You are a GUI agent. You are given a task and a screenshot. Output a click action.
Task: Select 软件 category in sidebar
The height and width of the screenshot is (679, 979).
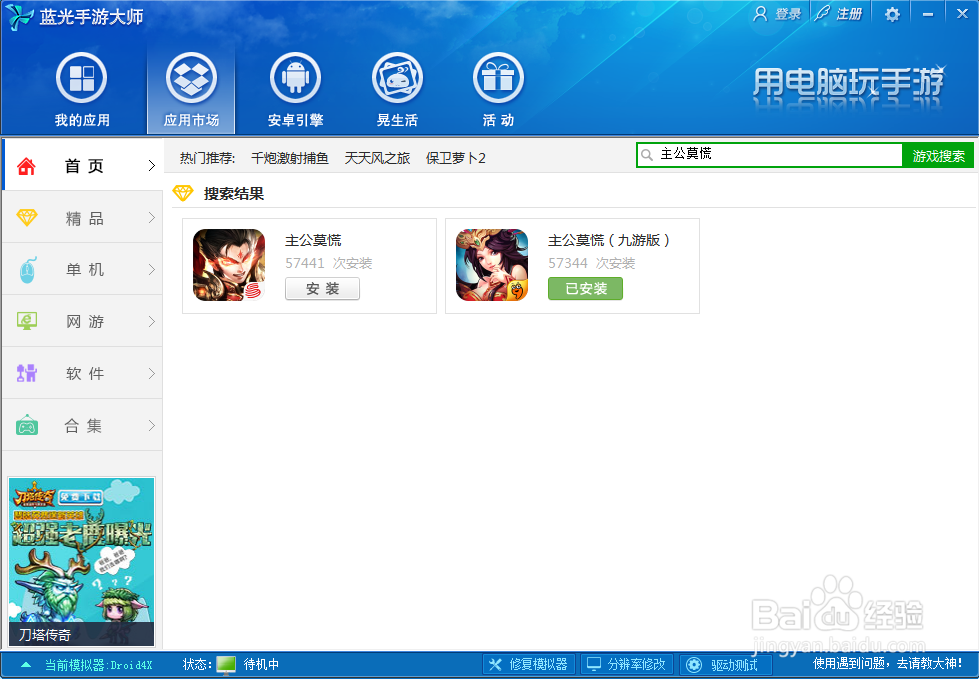pos(82,373)
